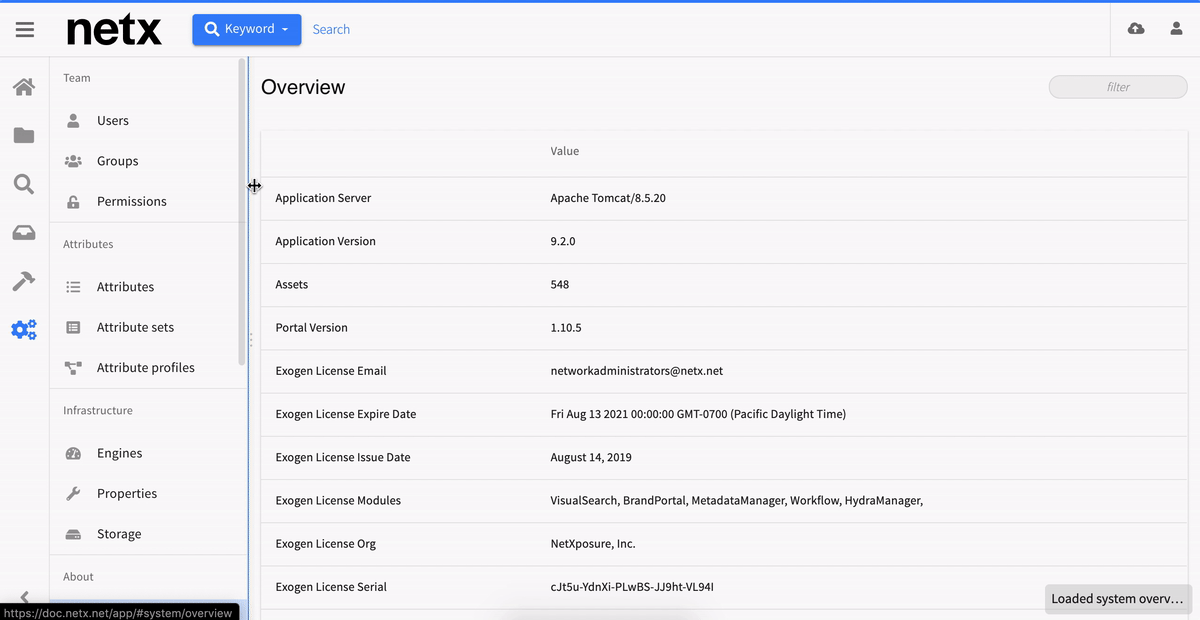This screenshot has height=620, width=1200.
Task: Click the Overview page heading
Action: [303, 87]
